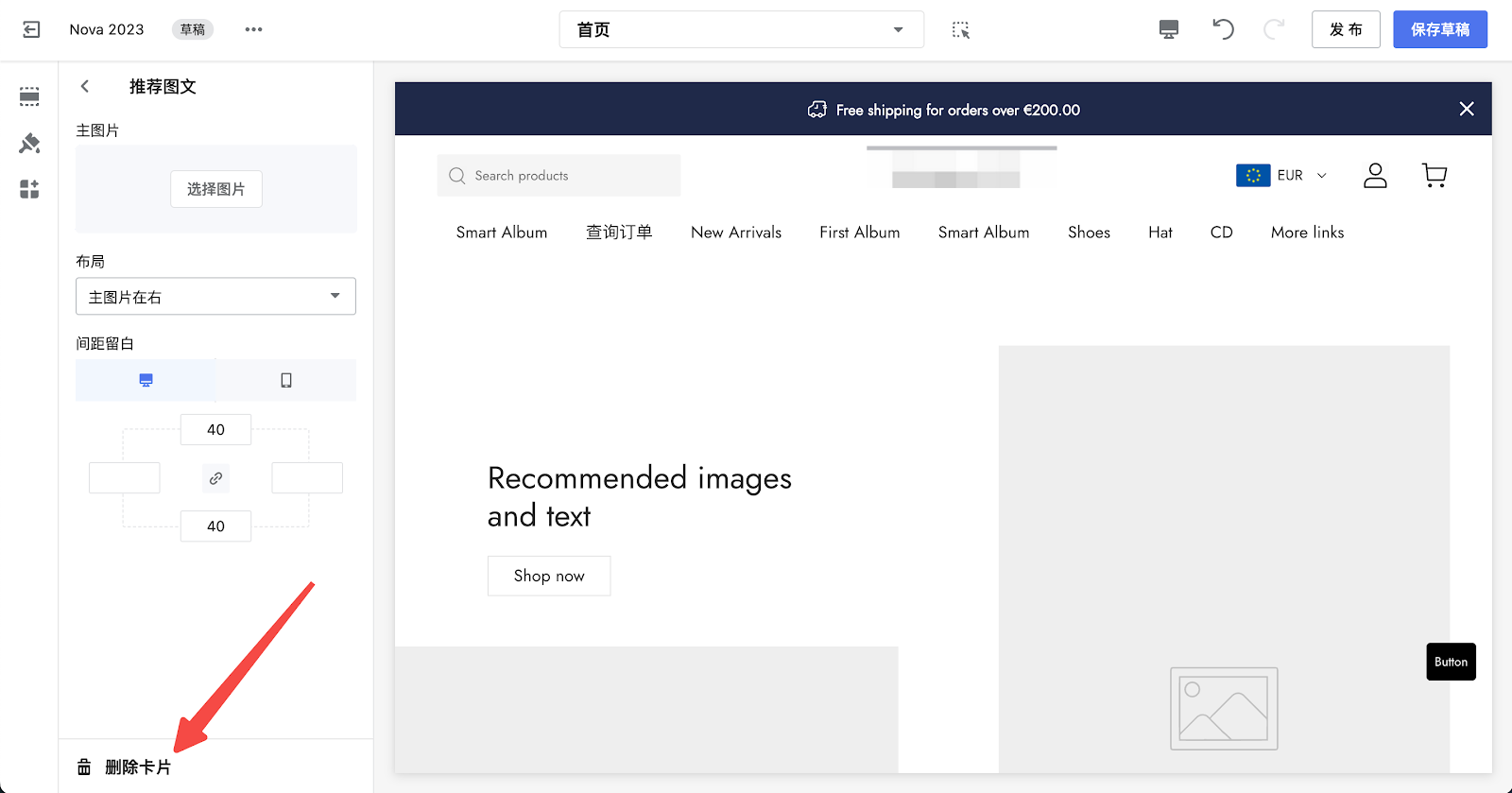Open the New Arrivals nav item
Screen dimensions: 1512x793
point(736,233)
